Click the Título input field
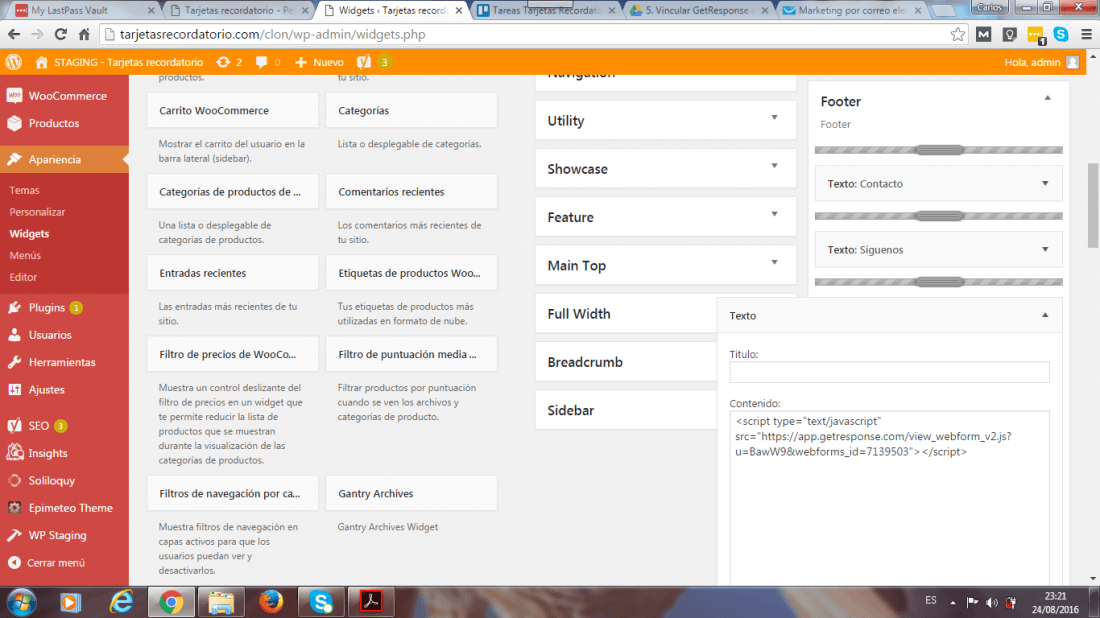Screen dimensions: 1100x618 [889, 372]
